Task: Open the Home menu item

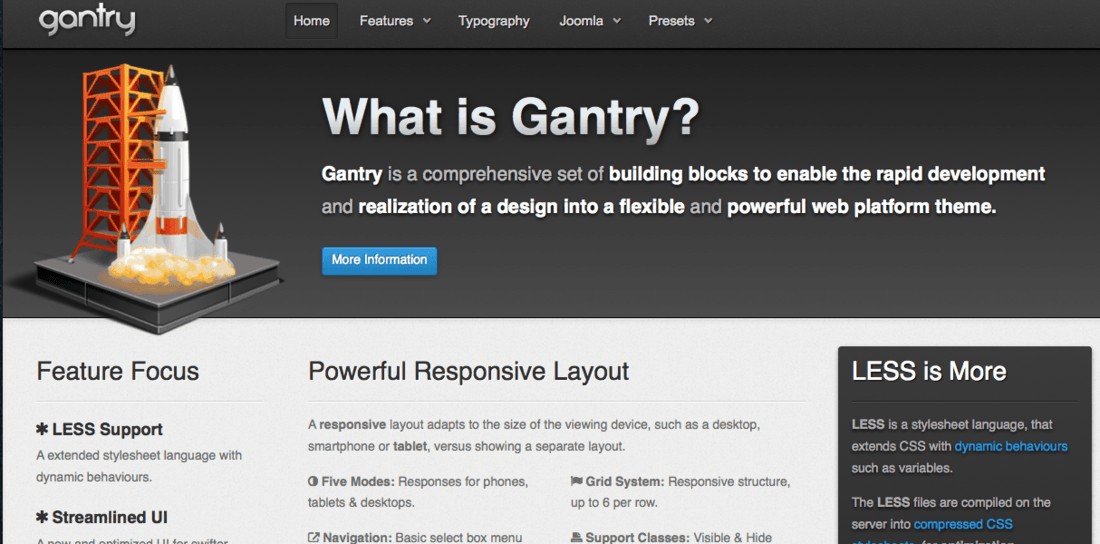Action: point(311,21)
